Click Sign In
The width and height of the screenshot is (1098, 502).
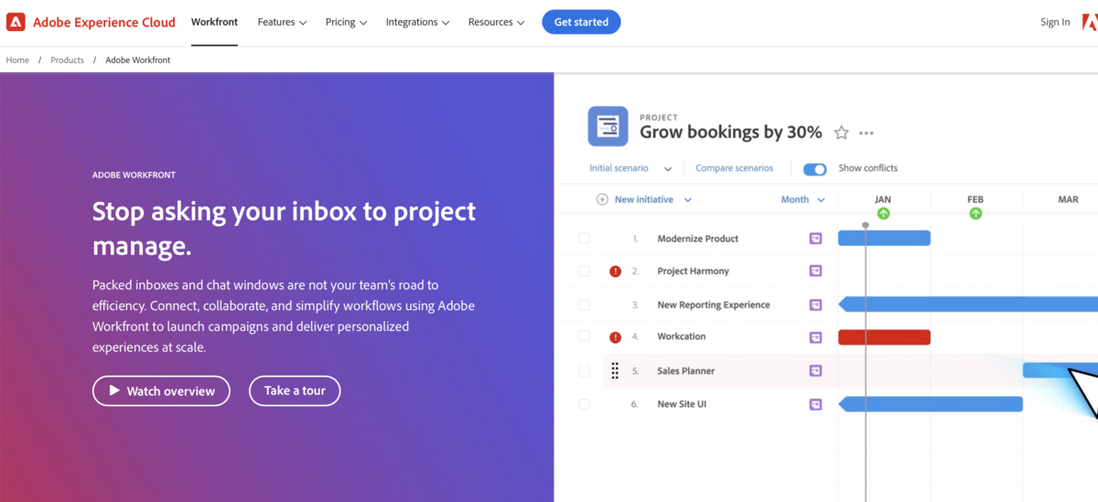(x=1055, y=22)
